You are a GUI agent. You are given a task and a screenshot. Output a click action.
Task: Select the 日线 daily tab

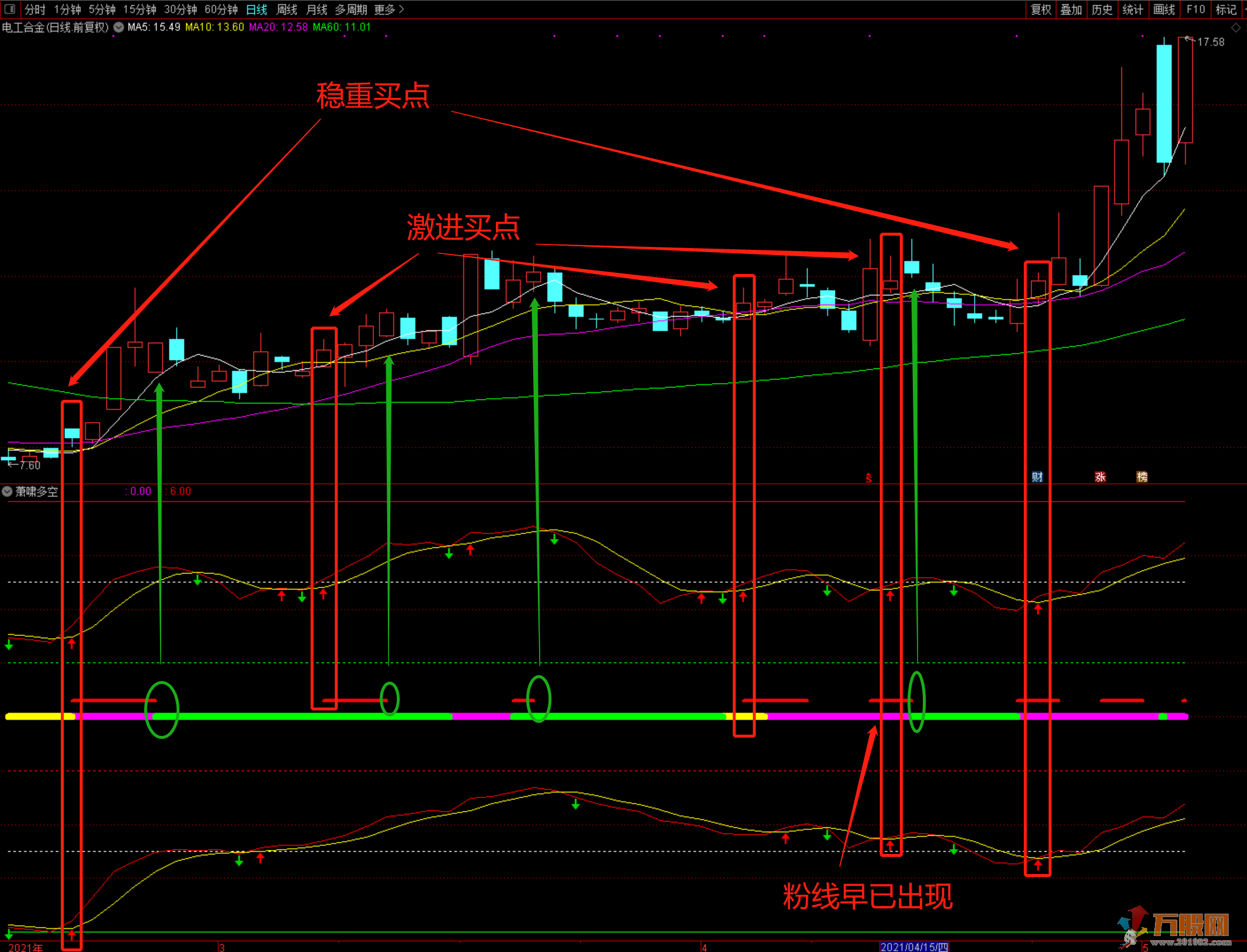[256, 9]
